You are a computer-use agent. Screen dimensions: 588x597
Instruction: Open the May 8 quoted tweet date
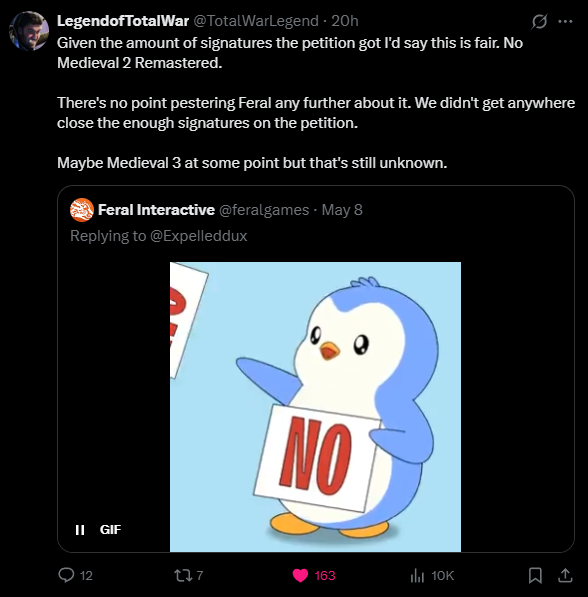(x=342, y=210)
